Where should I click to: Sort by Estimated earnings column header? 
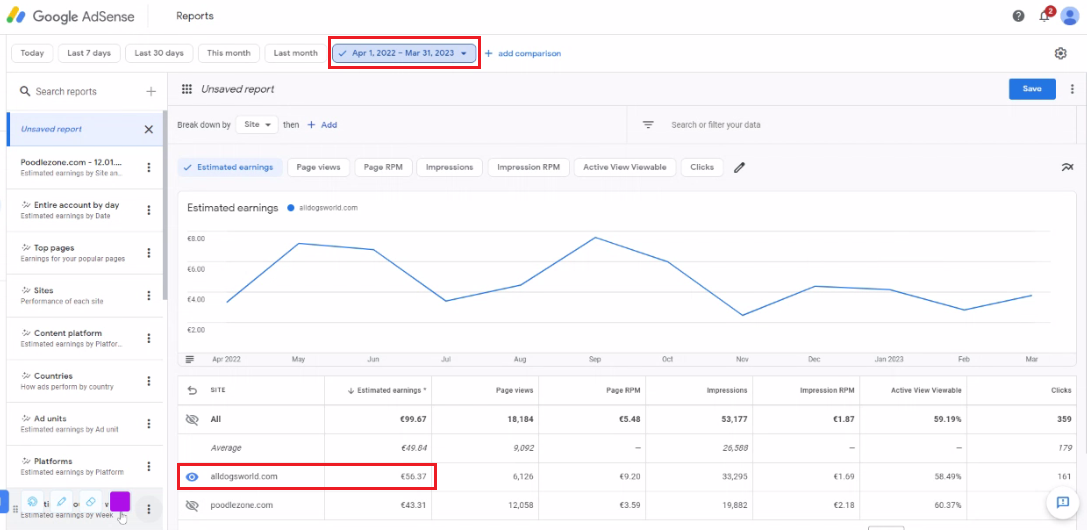click(387, 391)
